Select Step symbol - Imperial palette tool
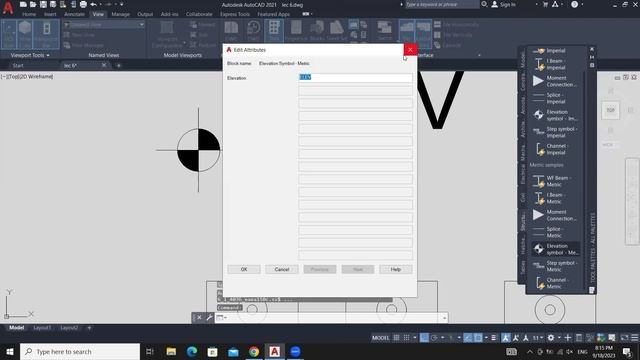 coord(555,132)
